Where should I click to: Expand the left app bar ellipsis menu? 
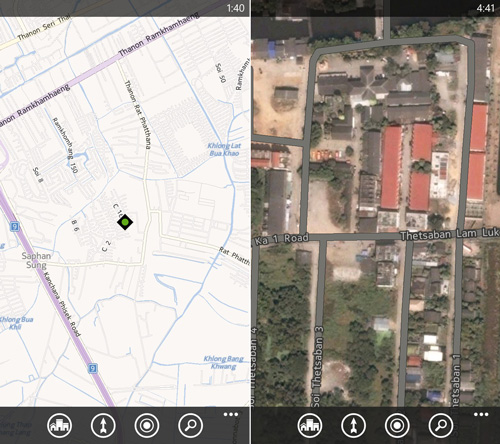pyautogui.click(x=231, y=414)
